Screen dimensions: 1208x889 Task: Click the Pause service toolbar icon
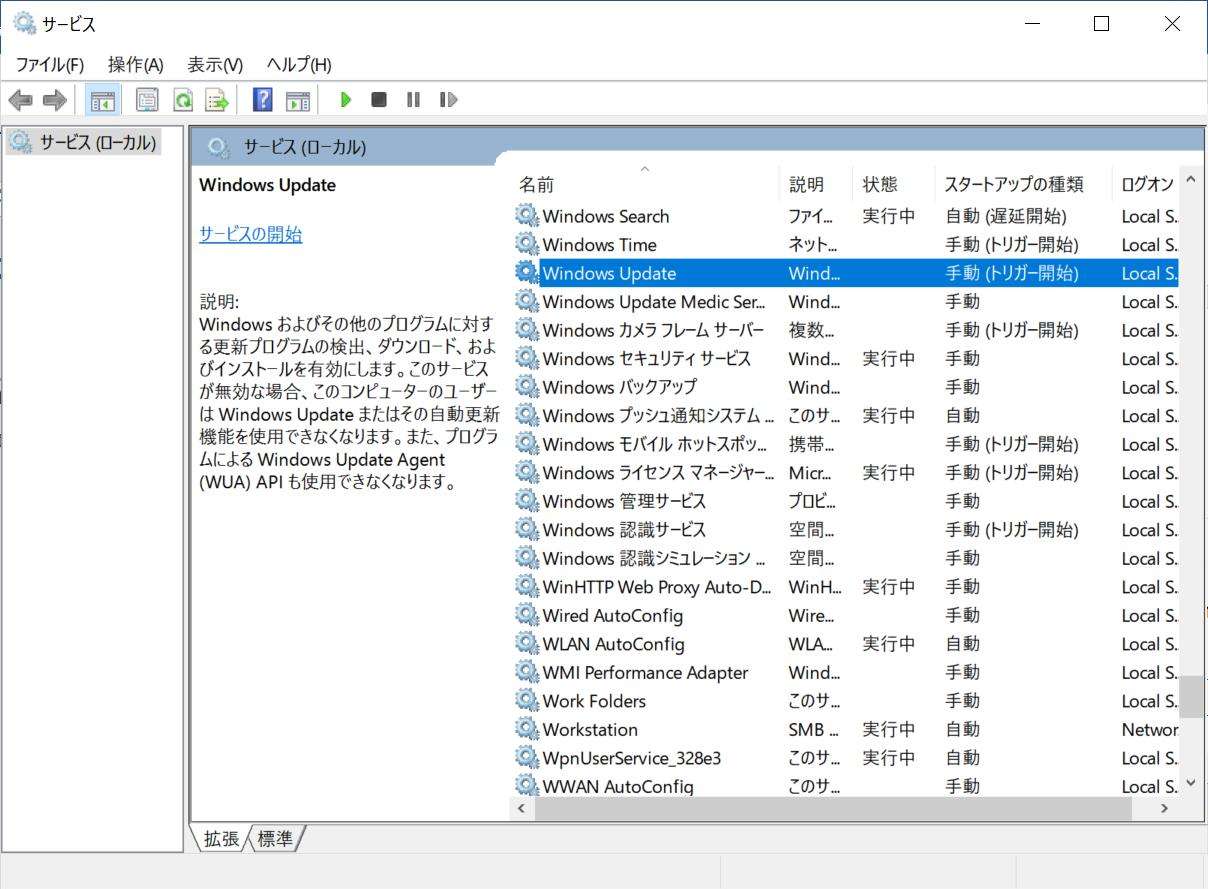(x=413, y=100)
